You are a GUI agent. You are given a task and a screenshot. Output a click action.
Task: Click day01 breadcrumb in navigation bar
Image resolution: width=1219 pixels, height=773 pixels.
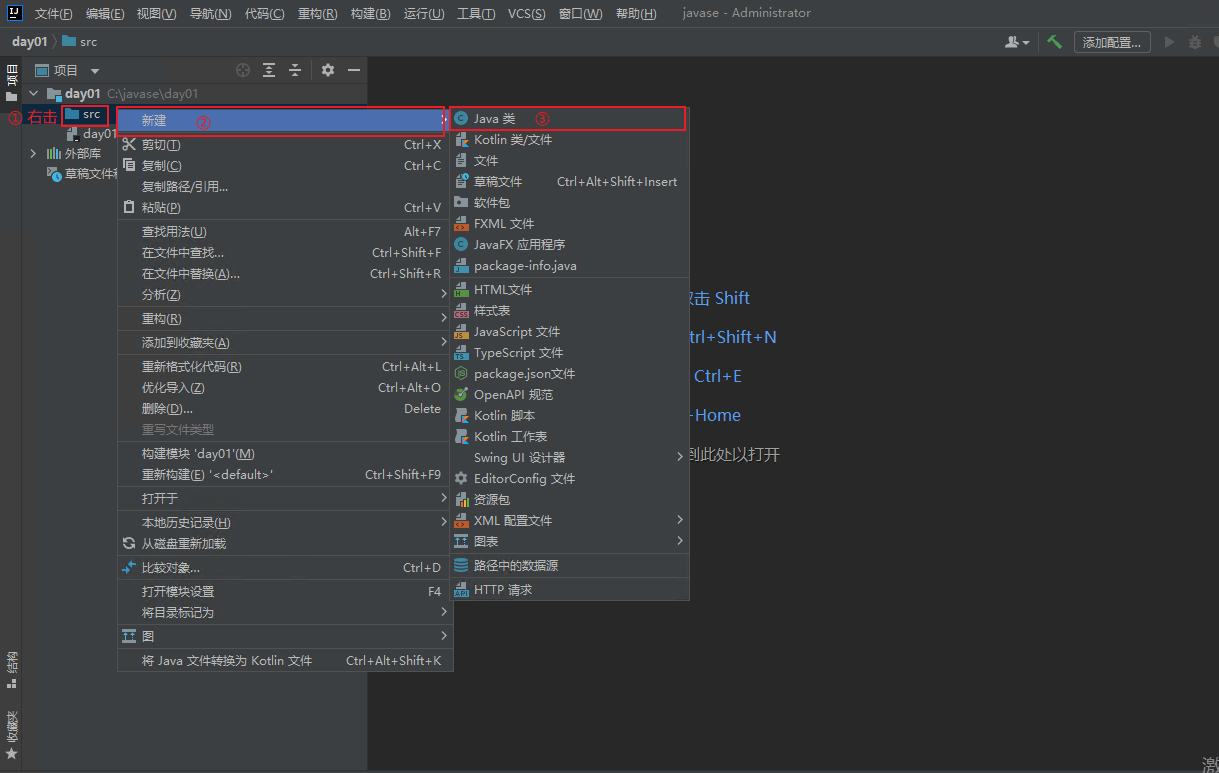tap(30, 42)
